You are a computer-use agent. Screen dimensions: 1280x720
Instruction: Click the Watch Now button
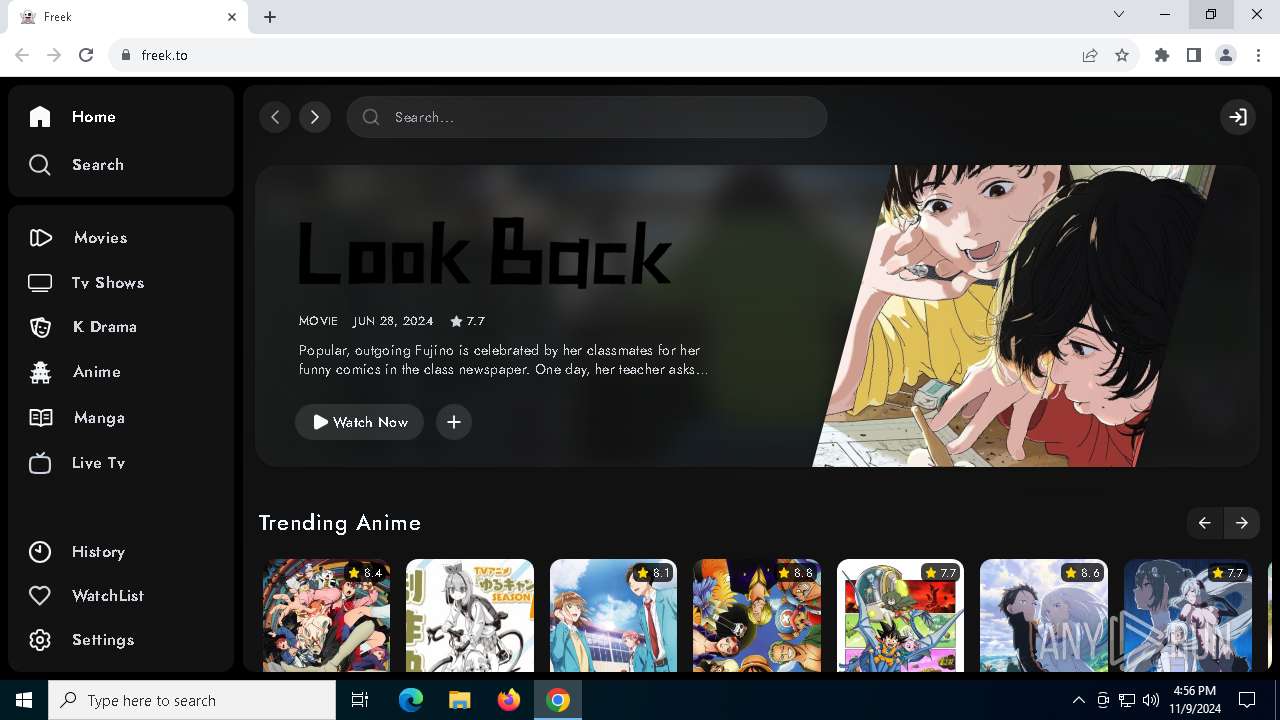(359, 422)
